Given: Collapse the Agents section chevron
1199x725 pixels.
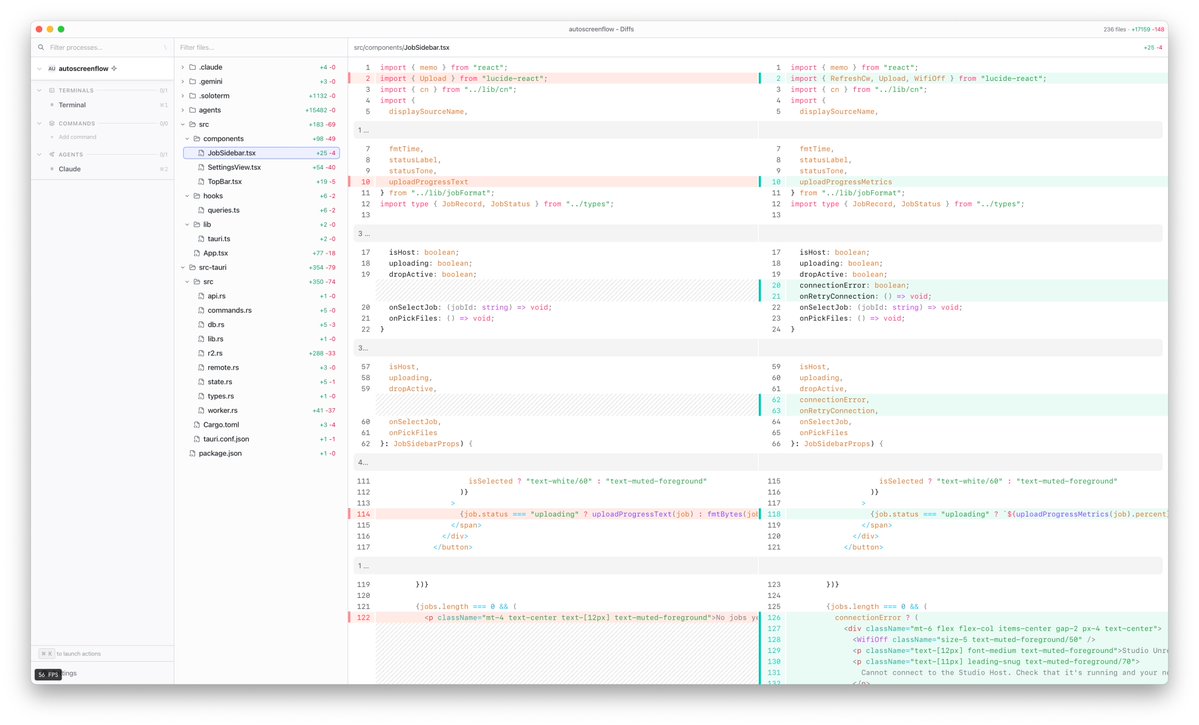Looking at the screenshot, I should (40, 154).
